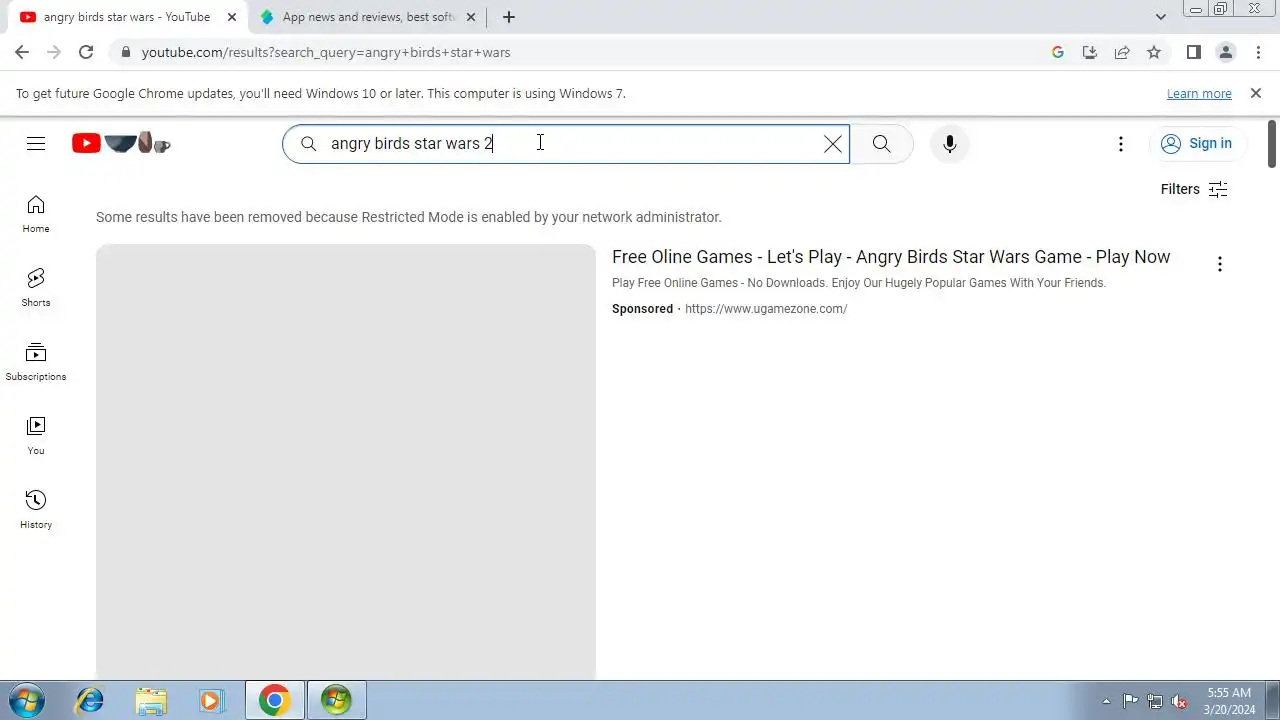This screenshot has height=720, width=1280.
Task: Click the page vertical scrollbar
Action: coord(1272,144)
